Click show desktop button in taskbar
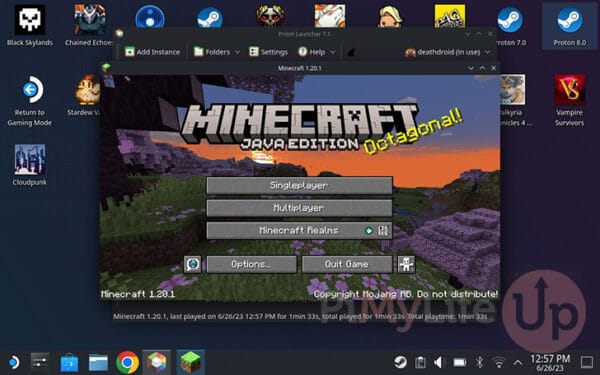600x375 pixels. pyautogui.click(x=587, y=362)
